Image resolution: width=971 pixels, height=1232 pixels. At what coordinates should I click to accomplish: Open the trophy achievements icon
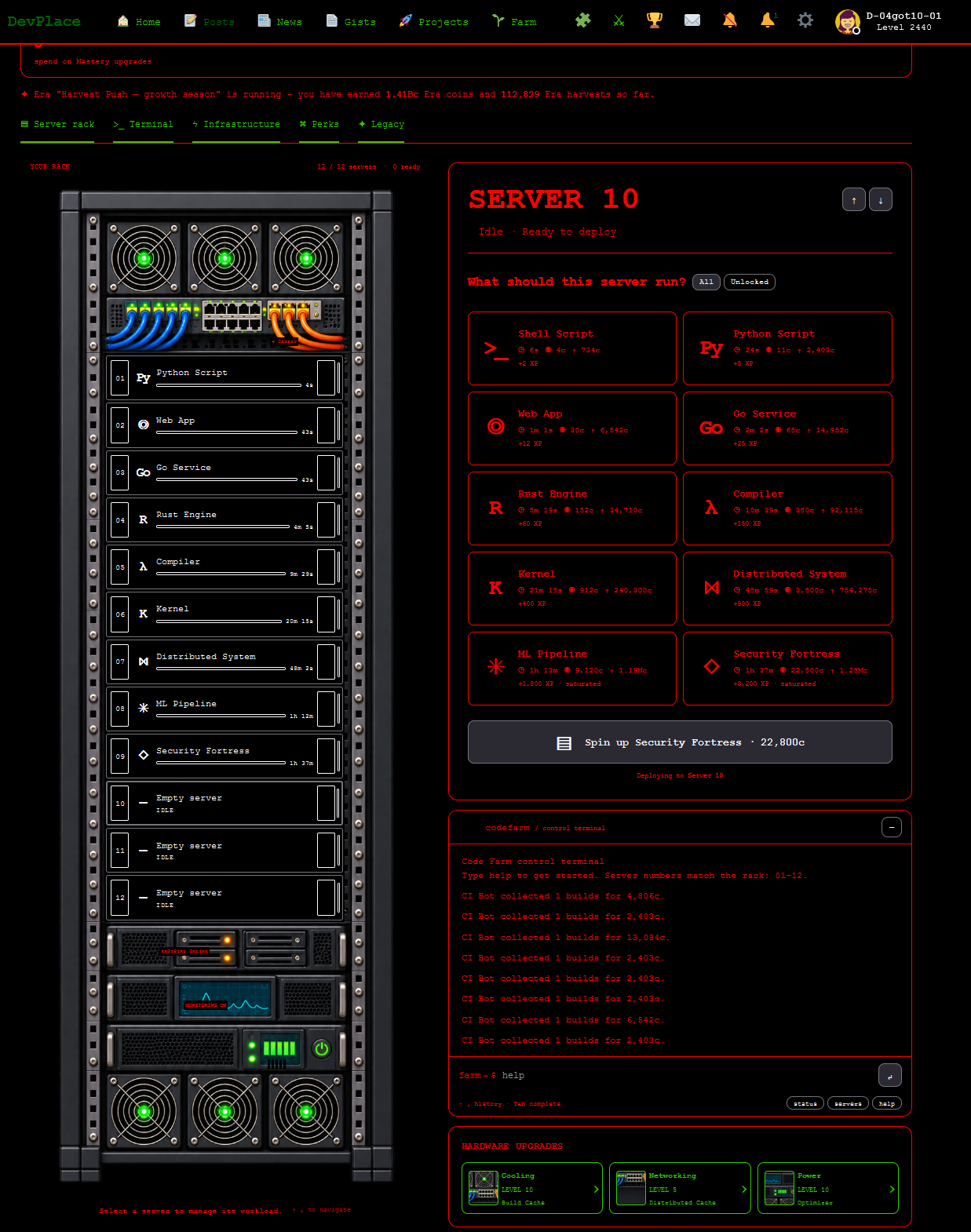[655, 20]
